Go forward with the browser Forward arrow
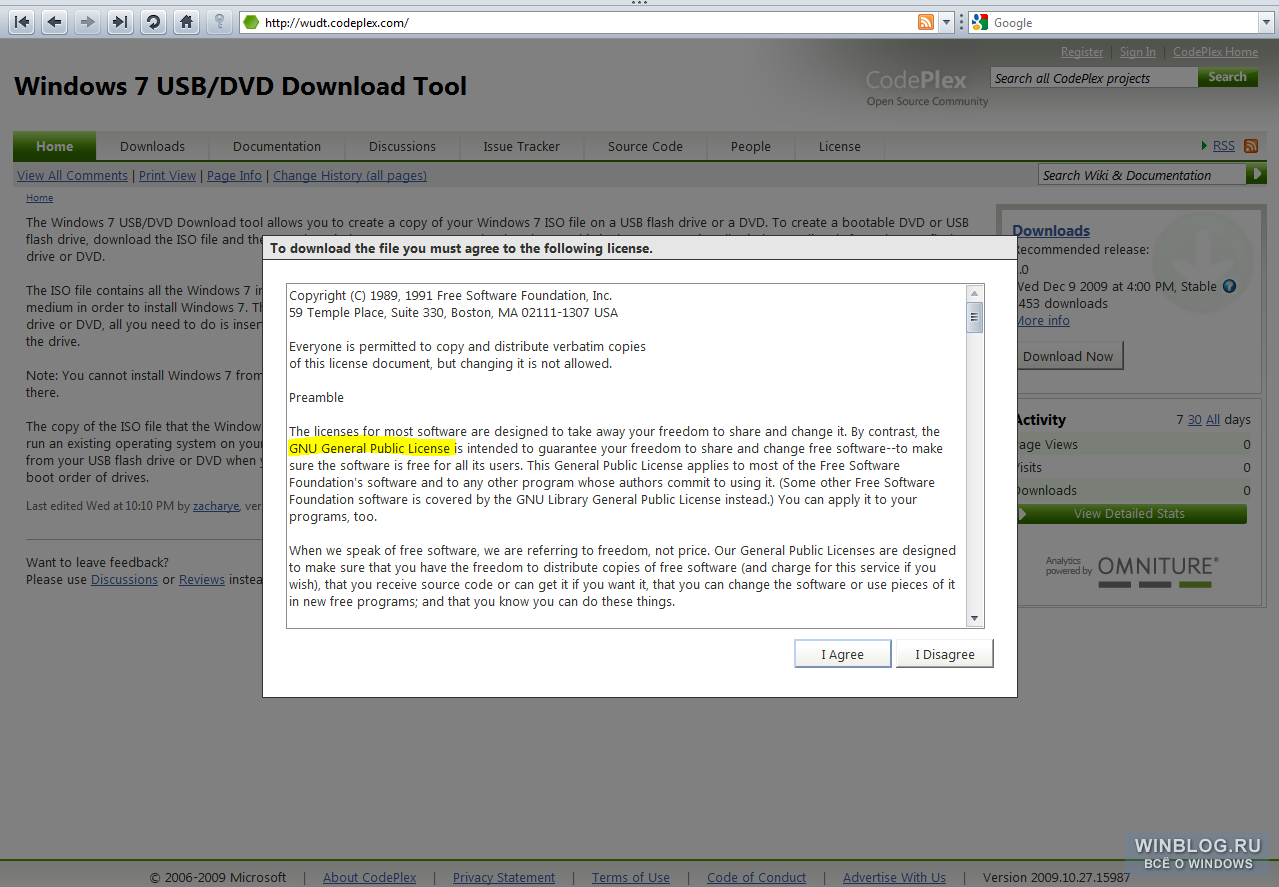 [x=88, y=22]
